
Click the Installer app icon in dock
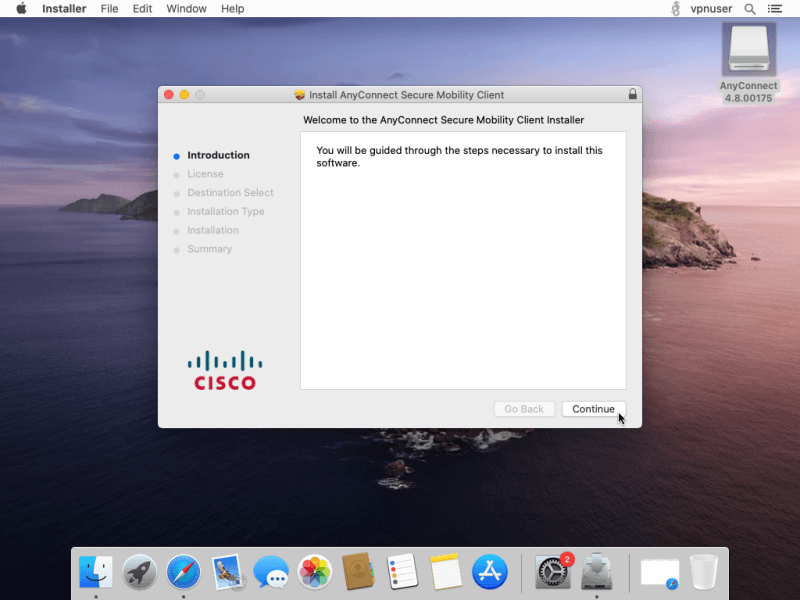point(597,572)
